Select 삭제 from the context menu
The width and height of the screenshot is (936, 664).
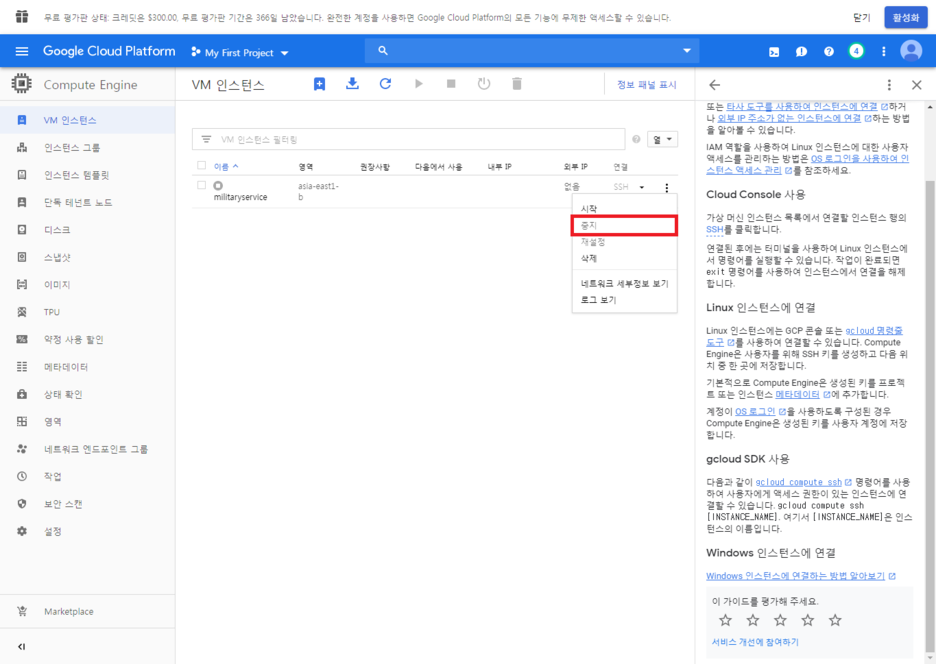coord(624,258)
